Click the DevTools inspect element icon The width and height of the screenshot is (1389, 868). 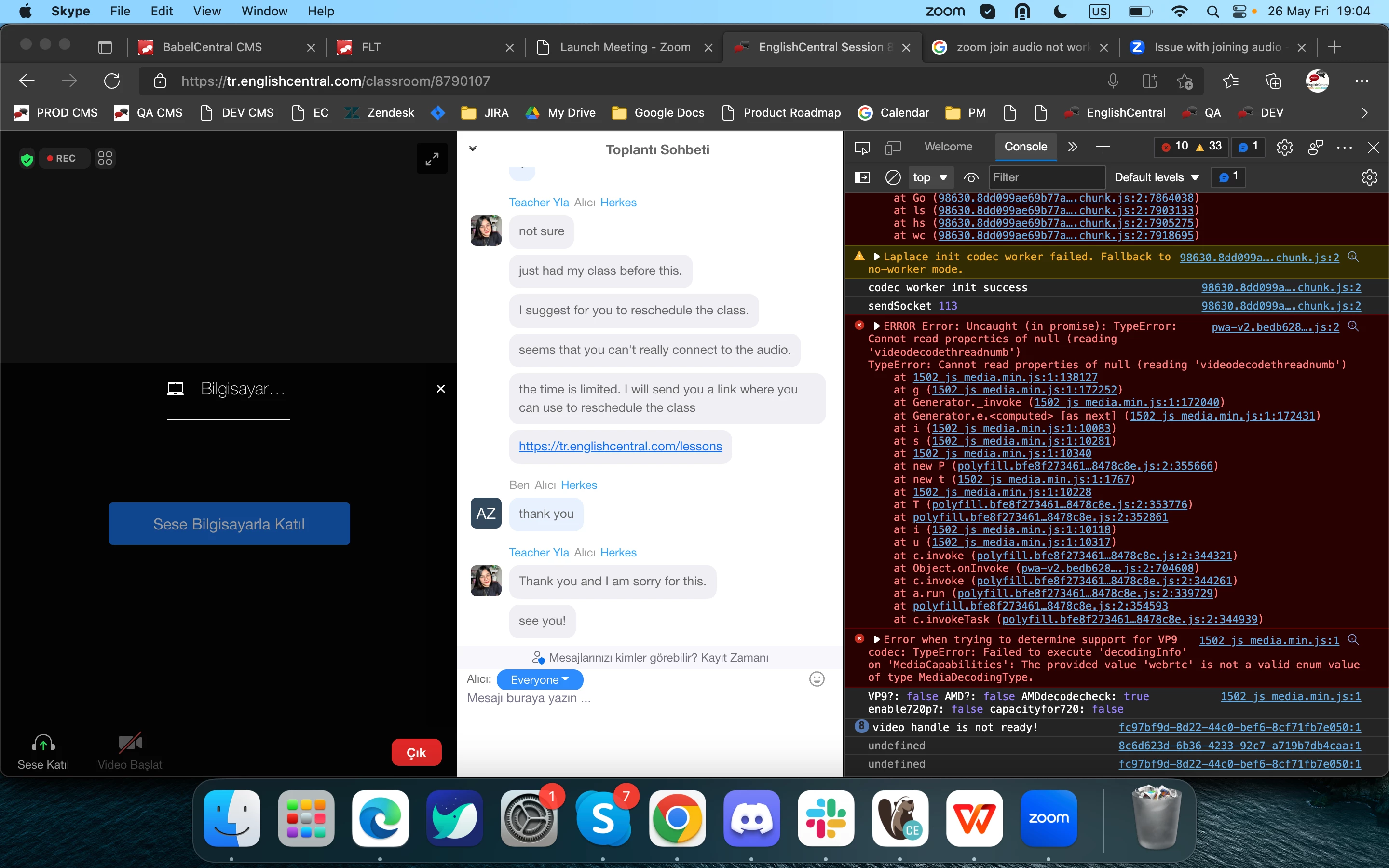coord(861,148)
